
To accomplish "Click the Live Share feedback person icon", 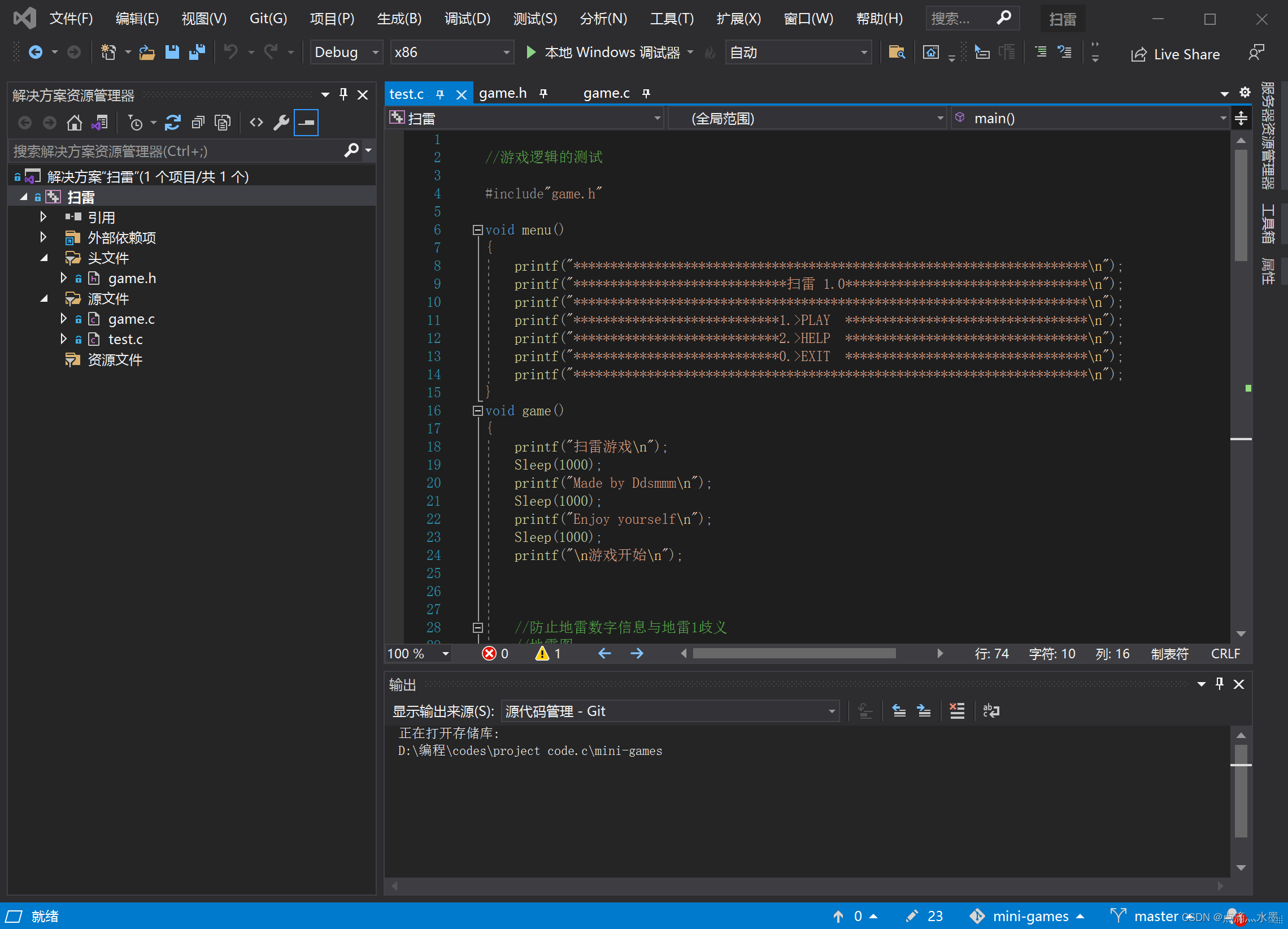I will click(1256, 54).
